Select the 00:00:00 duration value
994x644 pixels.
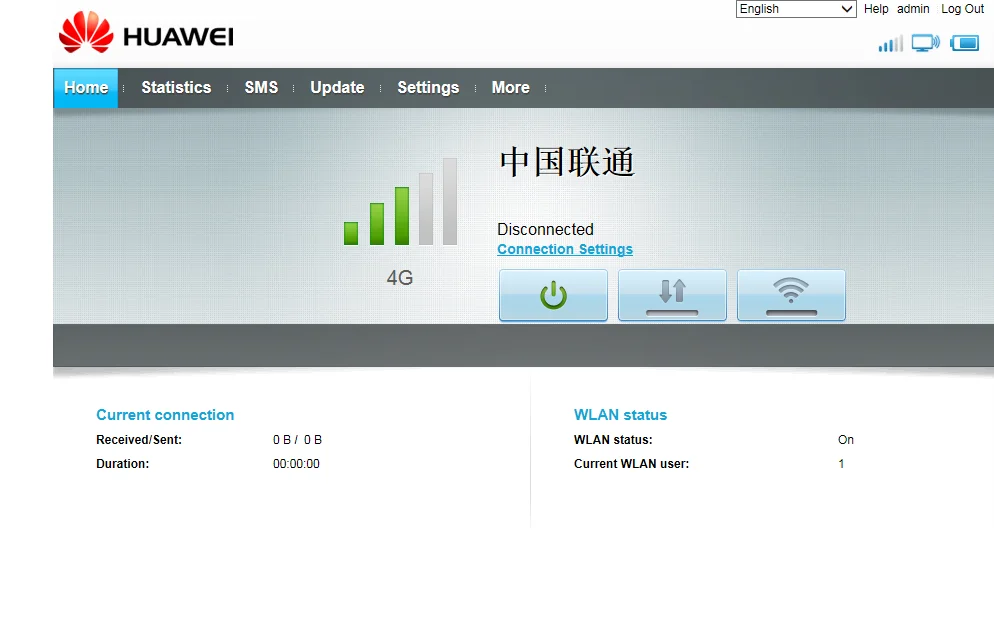[x=296, y=464]
